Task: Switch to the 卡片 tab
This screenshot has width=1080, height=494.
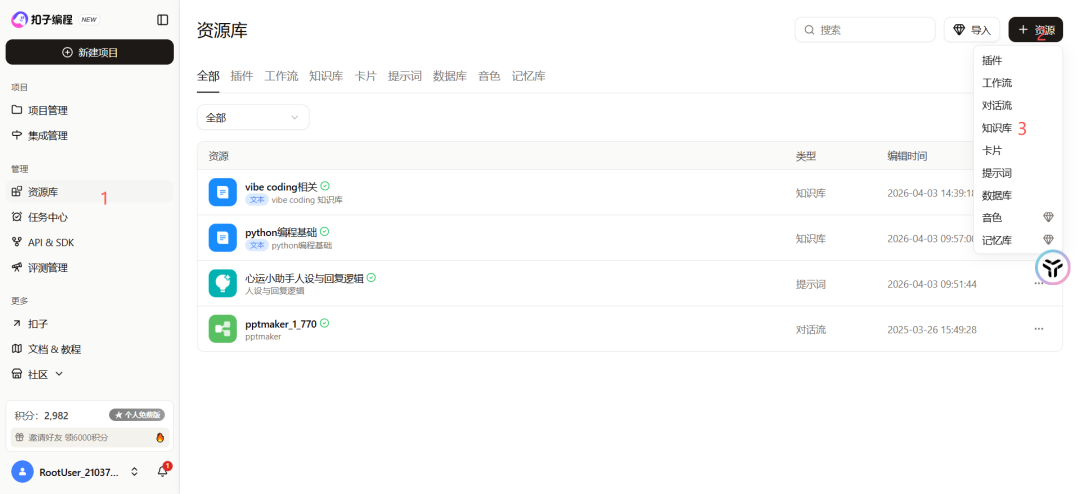Action: [x=365, y=76]
